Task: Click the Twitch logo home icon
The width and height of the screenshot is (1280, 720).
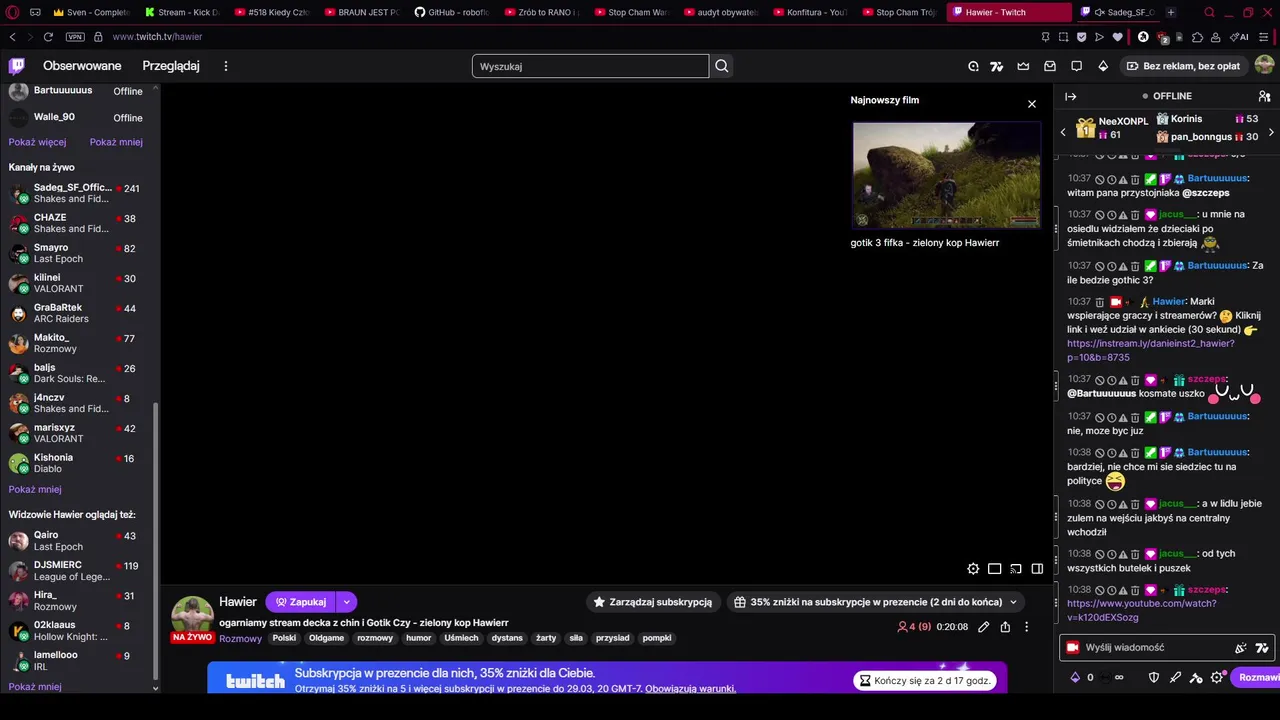Action: click(x=17, y=66)
